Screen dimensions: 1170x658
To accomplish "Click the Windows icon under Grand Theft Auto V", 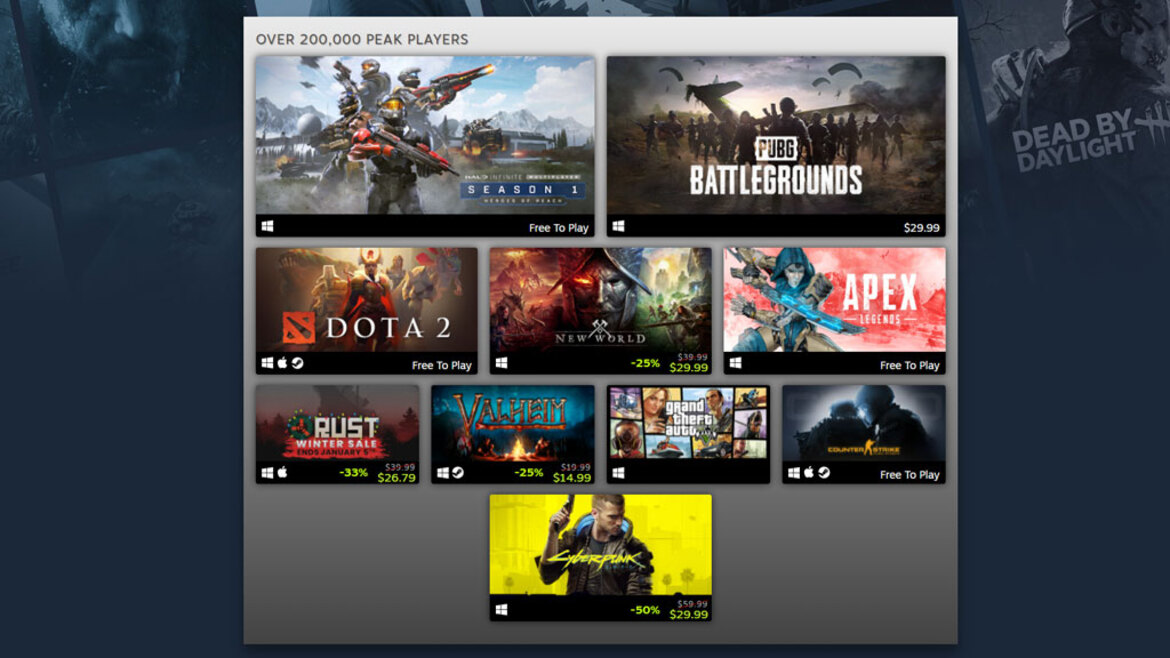I will (x=619, y=473).
